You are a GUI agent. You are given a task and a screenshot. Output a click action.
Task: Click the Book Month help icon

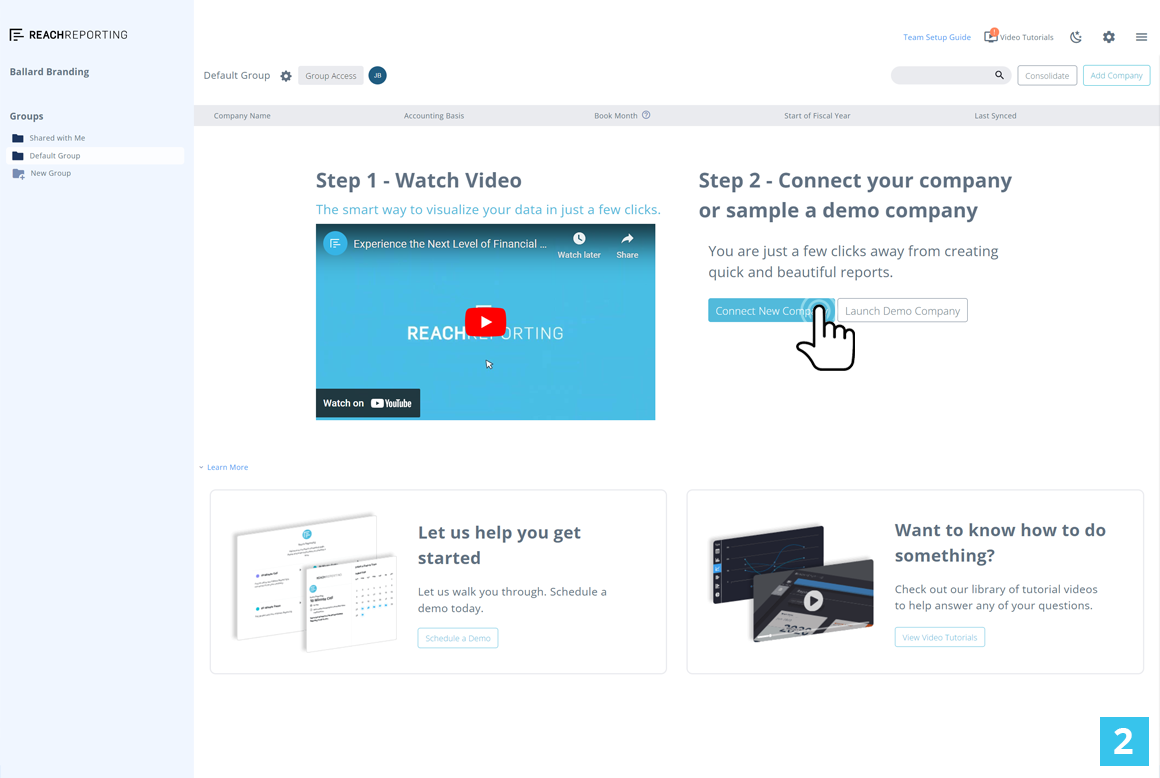tap(646, 115)
